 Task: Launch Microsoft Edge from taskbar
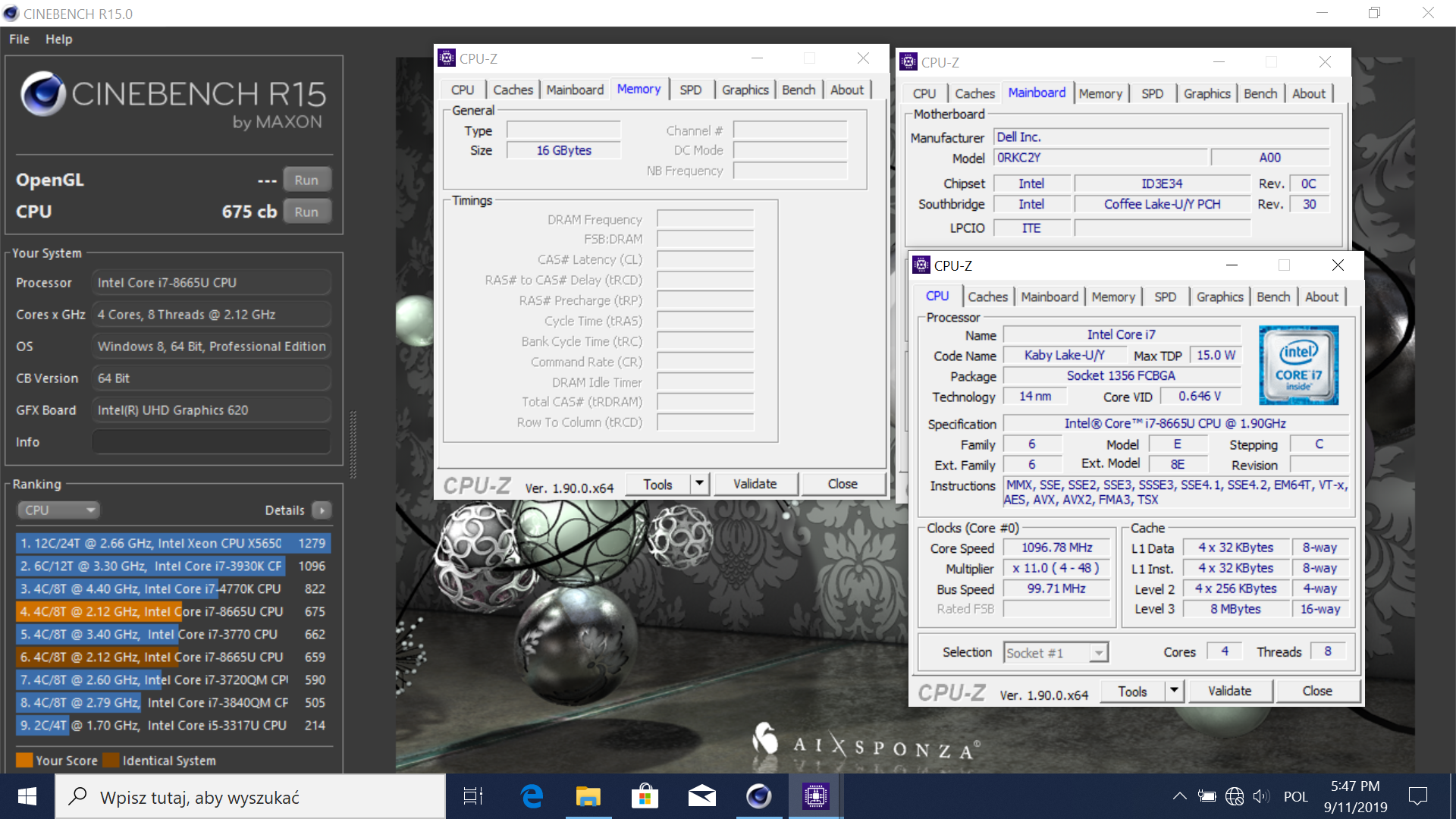pos(532,796)
